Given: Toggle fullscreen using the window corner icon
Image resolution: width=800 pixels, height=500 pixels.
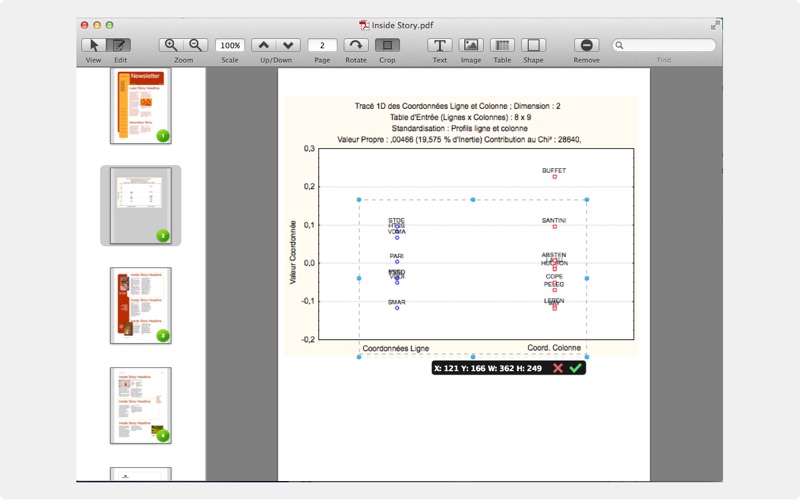Looking at the screenshot, I should [x=715, y=24].
